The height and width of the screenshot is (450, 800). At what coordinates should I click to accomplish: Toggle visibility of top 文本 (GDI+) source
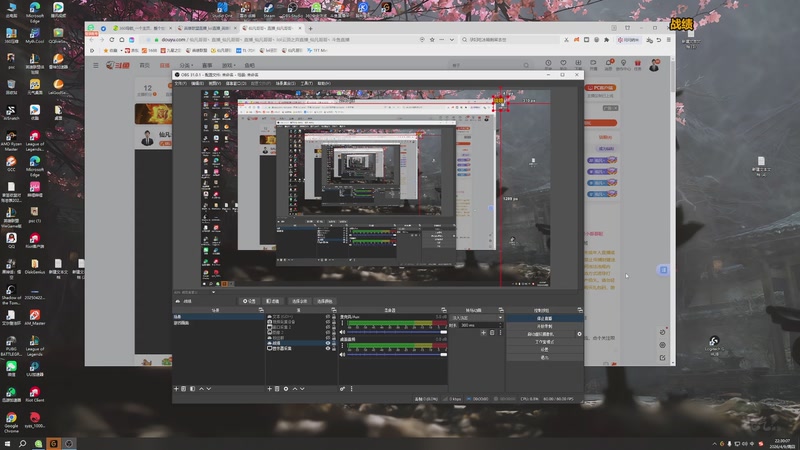point(328,316)
